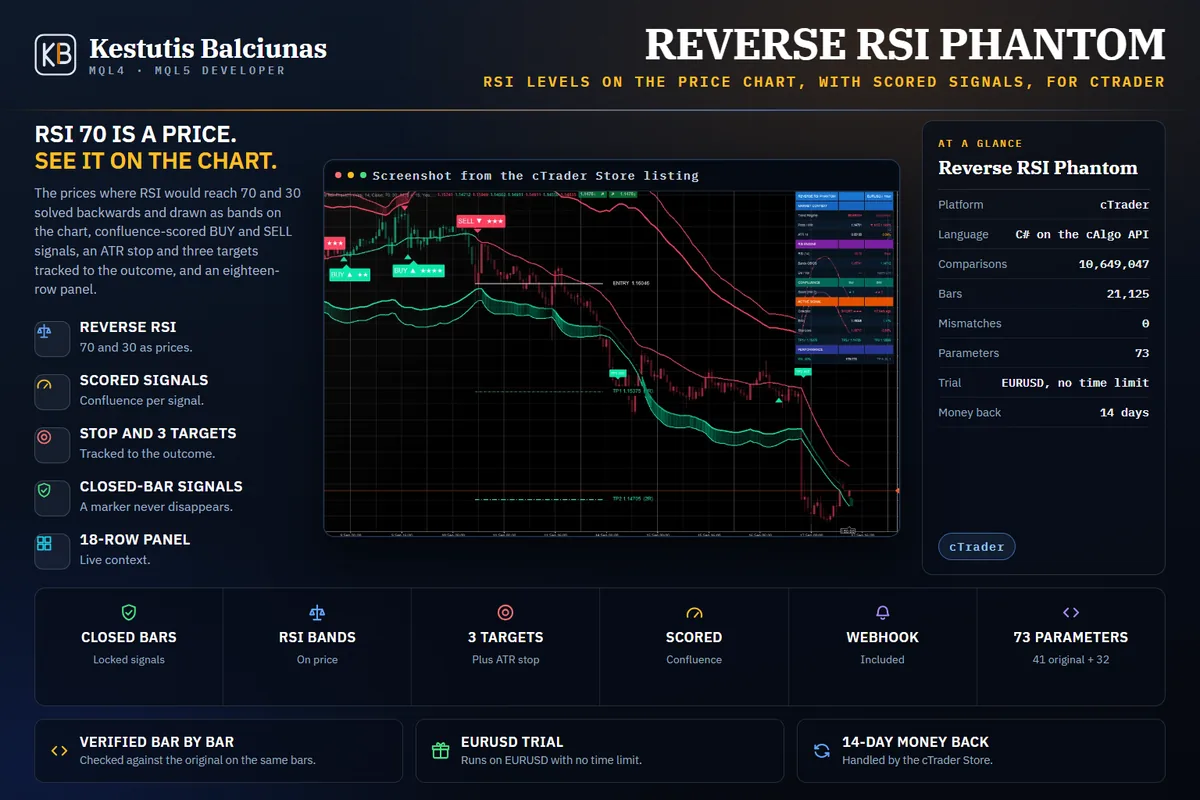This screenshot has width=1200, height=800.
Task: Click the Platform value cTrader
Action: (x=1124, y=205)
